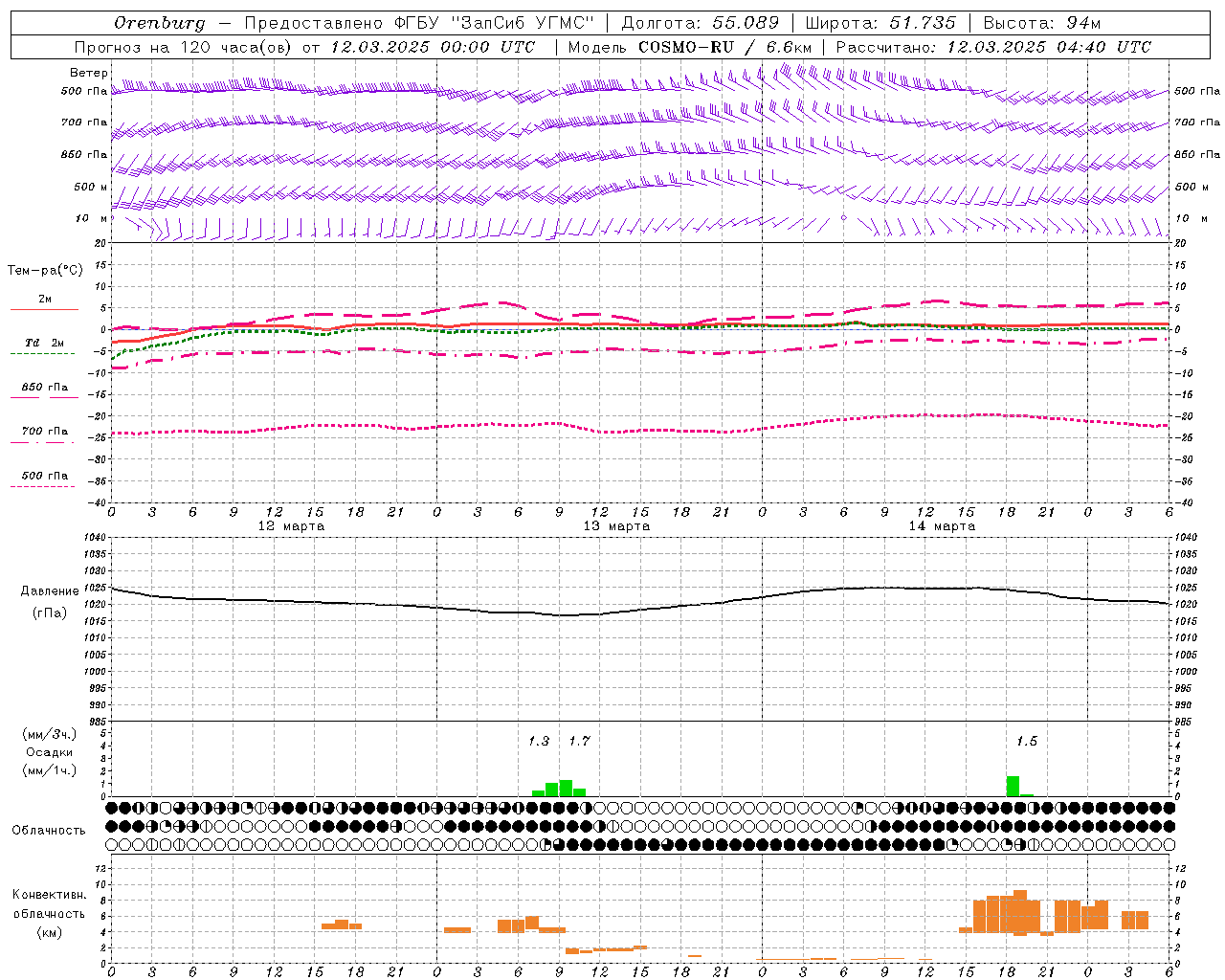Viewport: 1225px width, 980px height.
Task: Select the Высота: 94м header field
Action: [x=1042, y=23]
